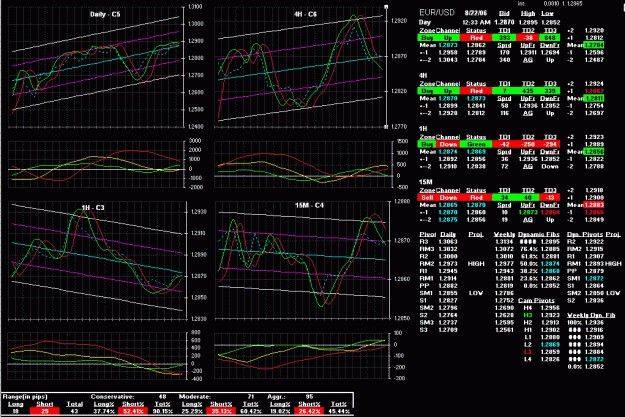The height and width of the screenshot is (417, 625).
Task: Select the High header beside Bid
Action: point(528,14)
